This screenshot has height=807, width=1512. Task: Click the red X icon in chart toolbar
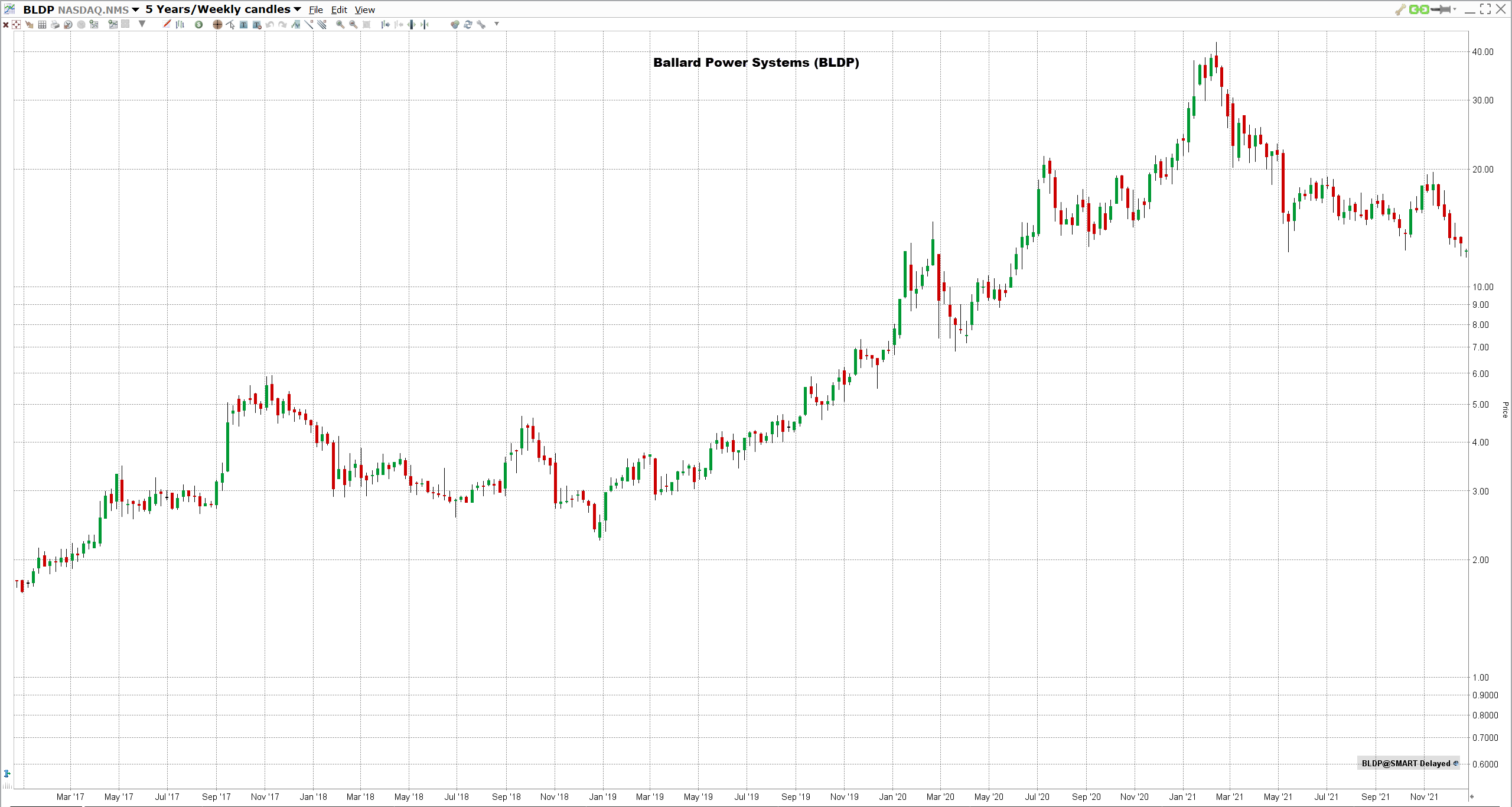tap(6, 25)
